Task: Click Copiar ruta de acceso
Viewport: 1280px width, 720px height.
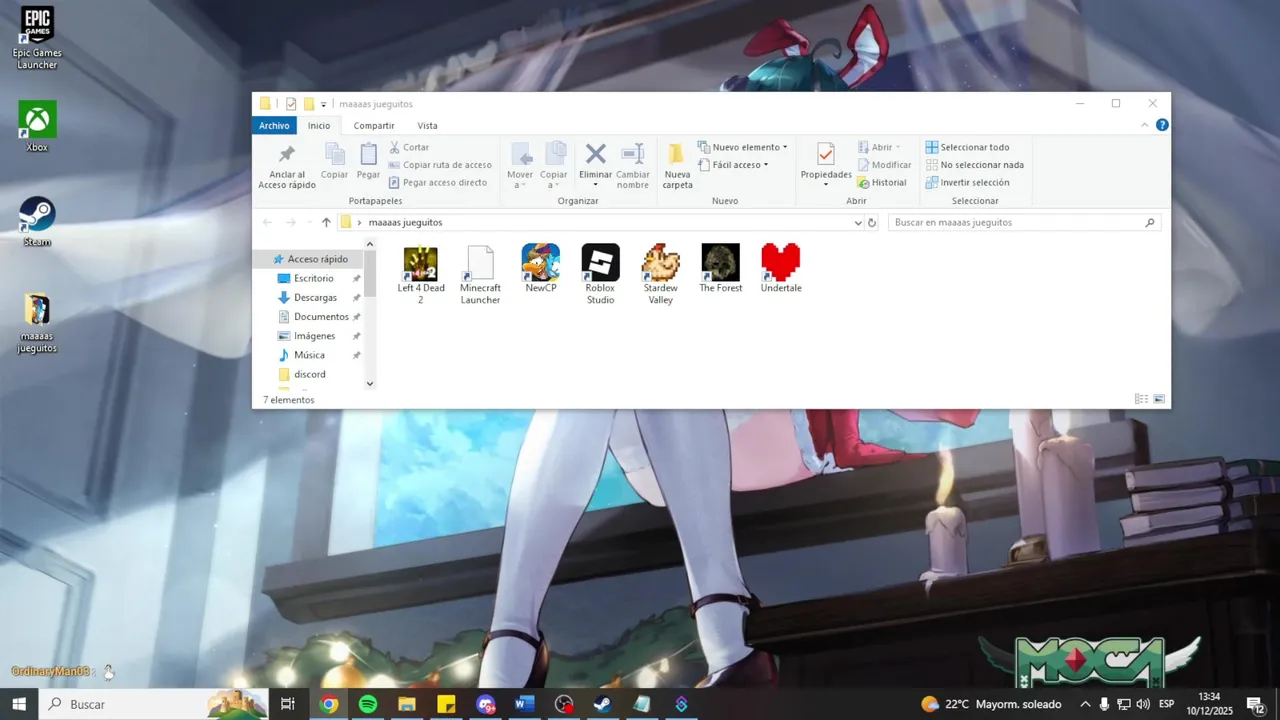Action: coord(440,165)
